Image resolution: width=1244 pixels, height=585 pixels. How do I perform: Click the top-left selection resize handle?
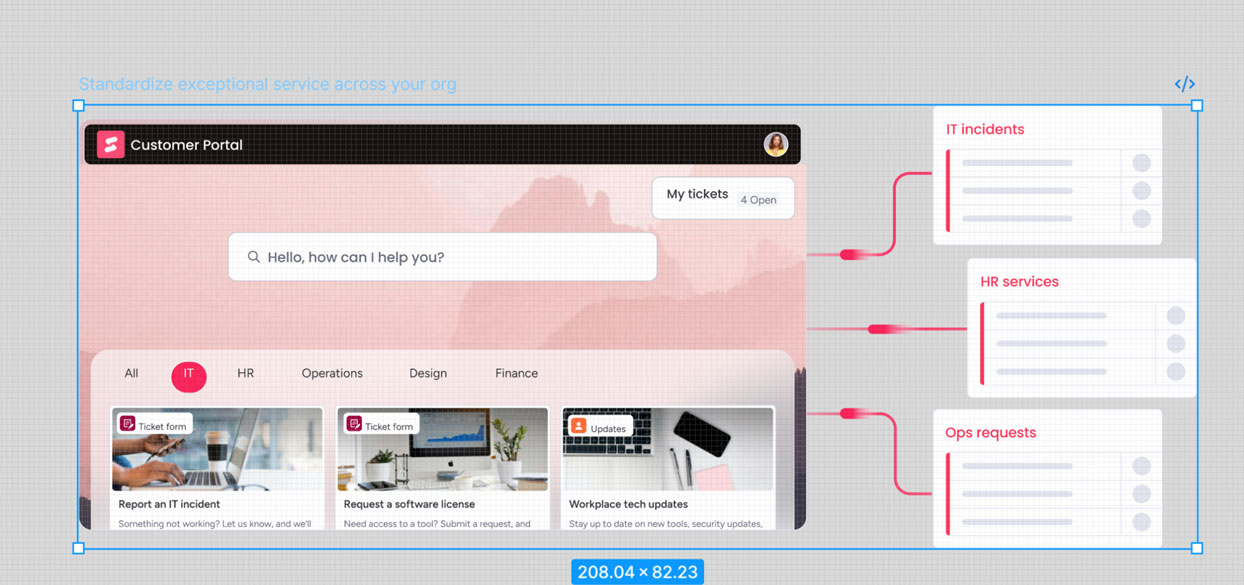[79, 105]
